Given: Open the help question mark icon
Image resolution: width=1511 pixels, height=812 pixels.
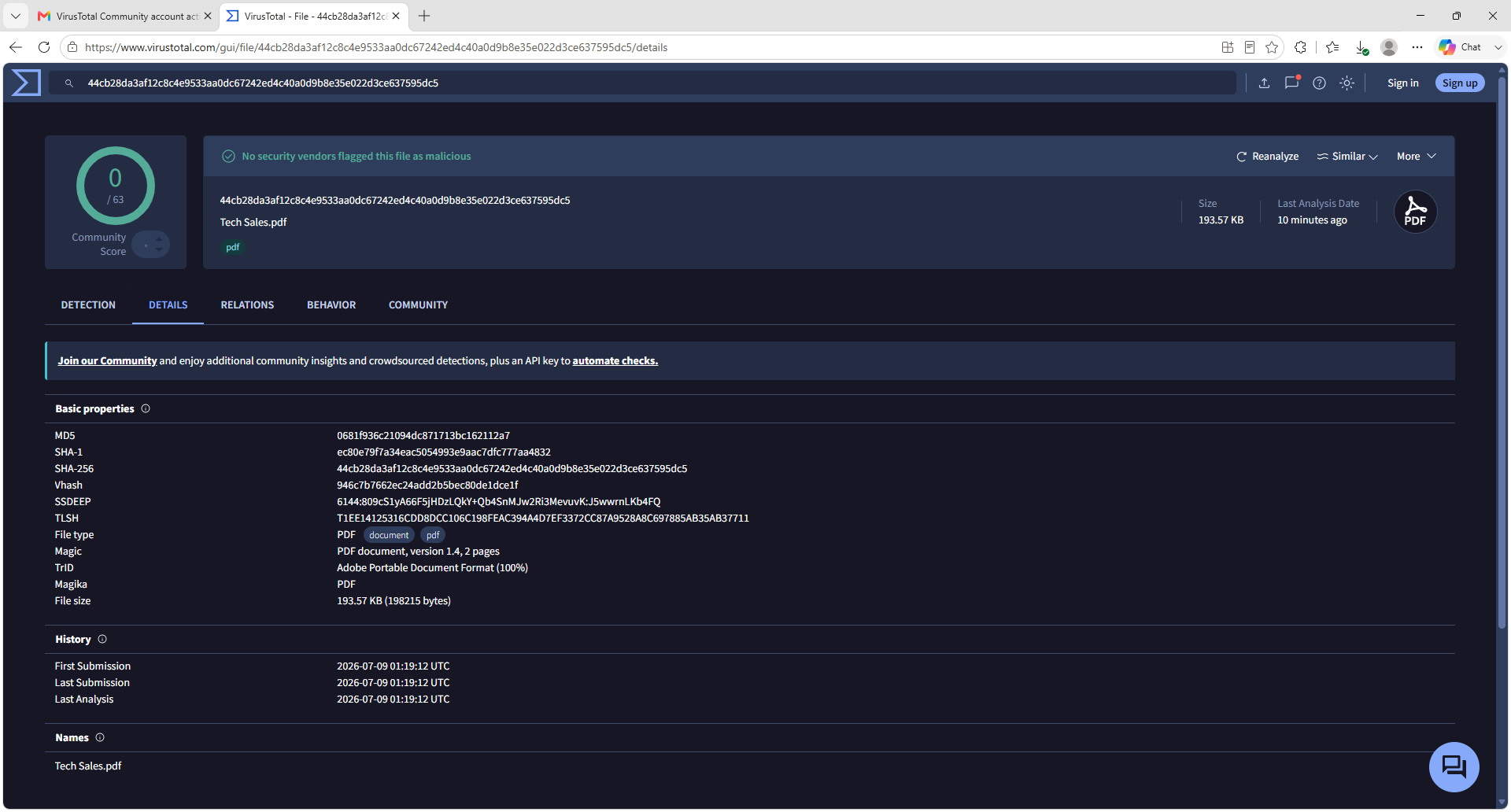Looking at the screenshot, I should (1319, 83).
